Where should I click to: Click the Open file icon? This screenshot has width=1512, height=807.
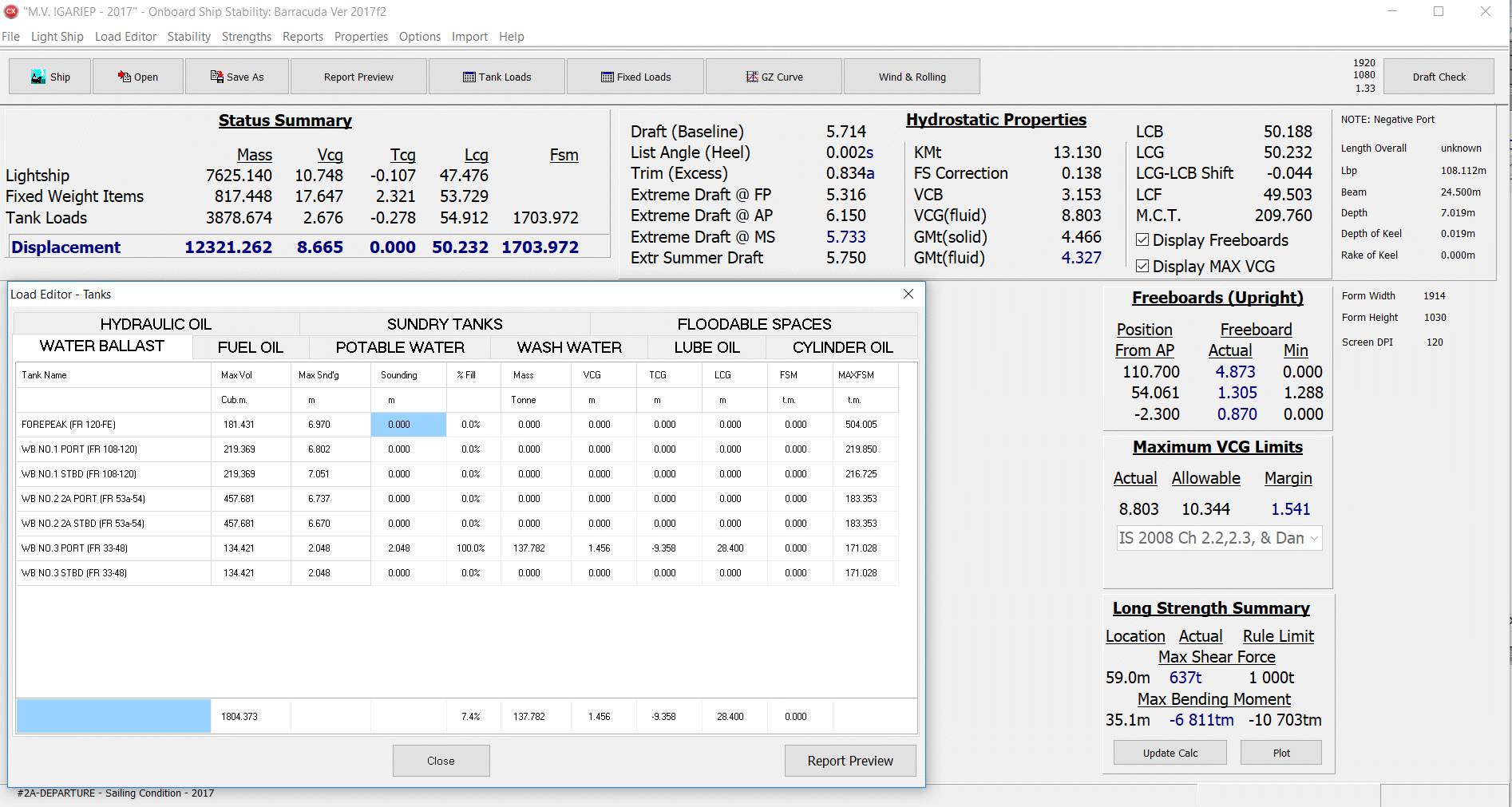(124, 77)
